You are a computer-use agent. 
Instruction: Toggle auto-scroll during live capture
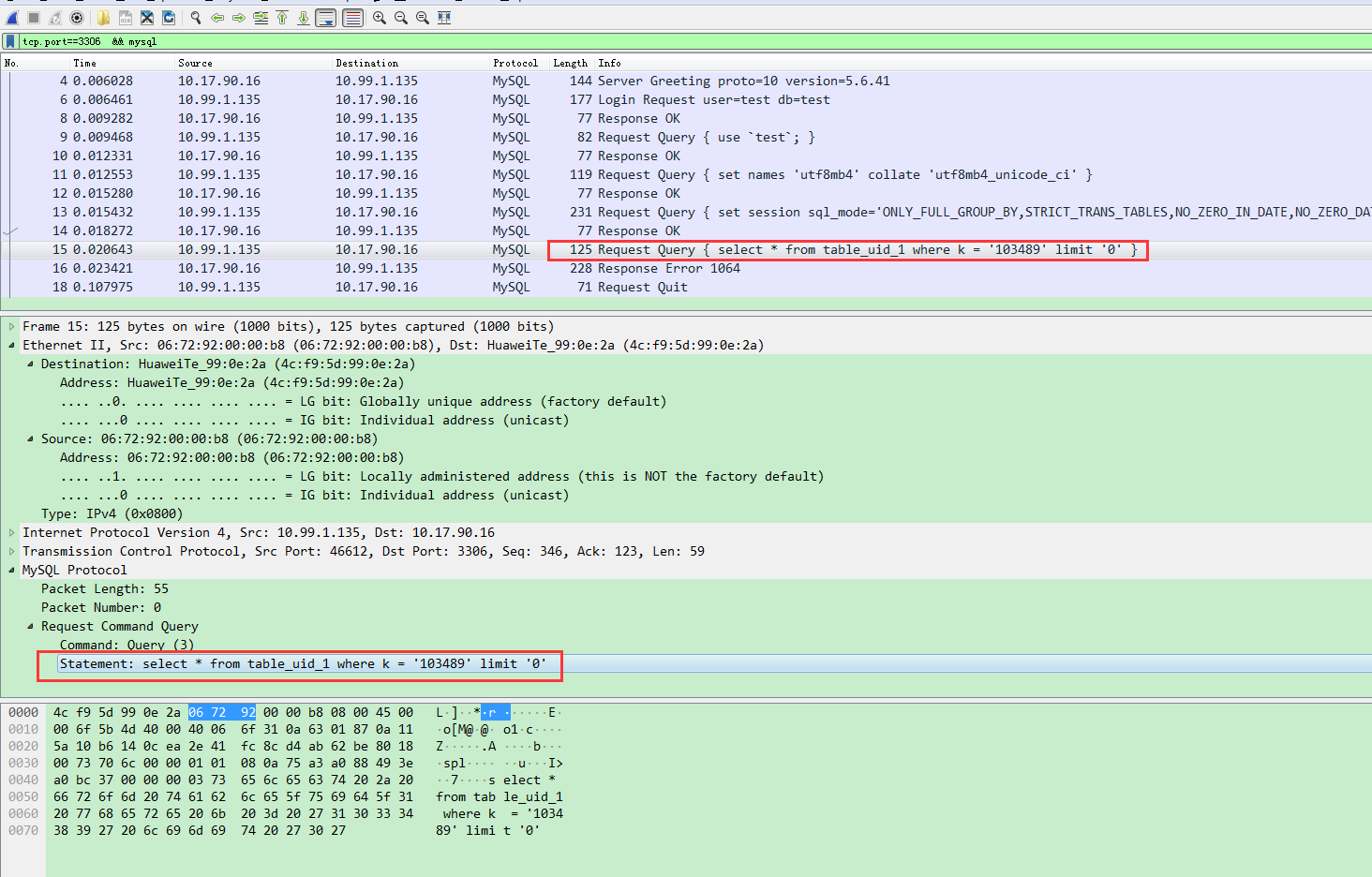[326, 18]
